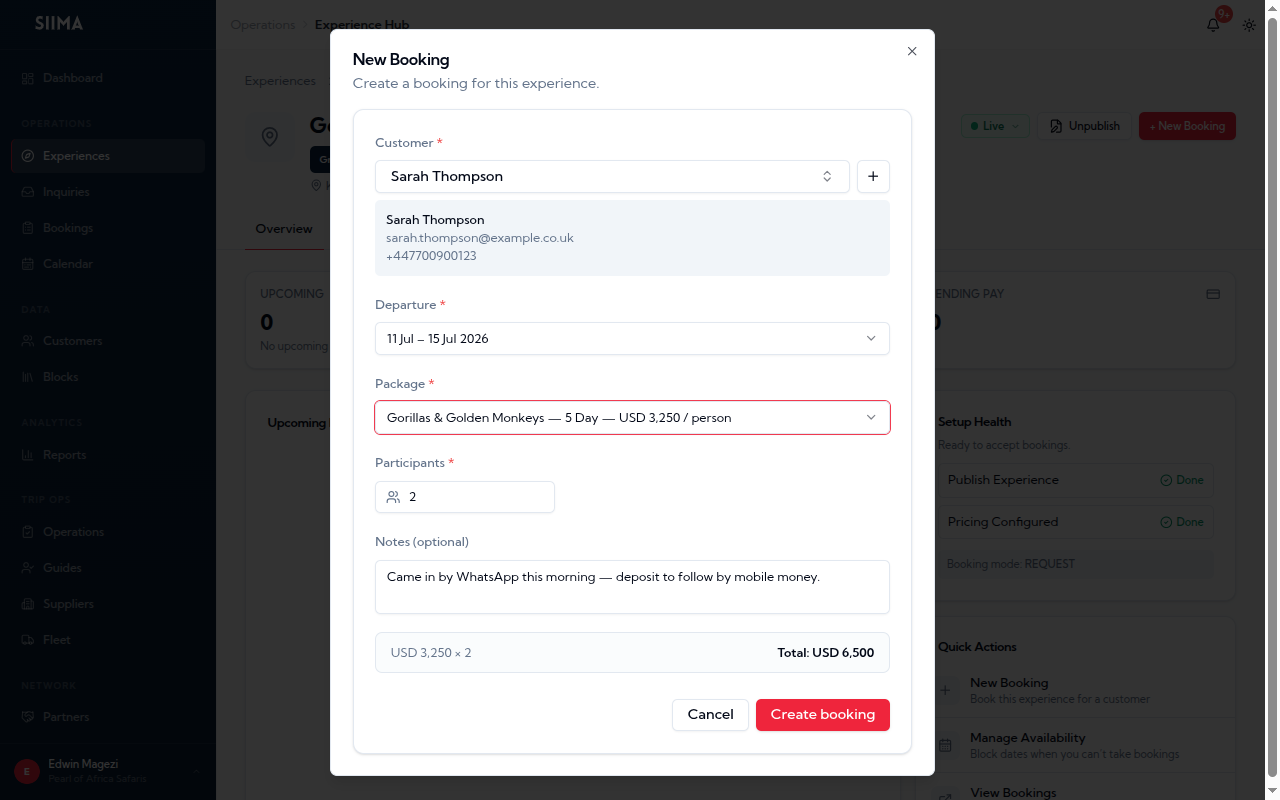Click the Blocks sidebar icon
The image size is (1280, 800).
28,377
